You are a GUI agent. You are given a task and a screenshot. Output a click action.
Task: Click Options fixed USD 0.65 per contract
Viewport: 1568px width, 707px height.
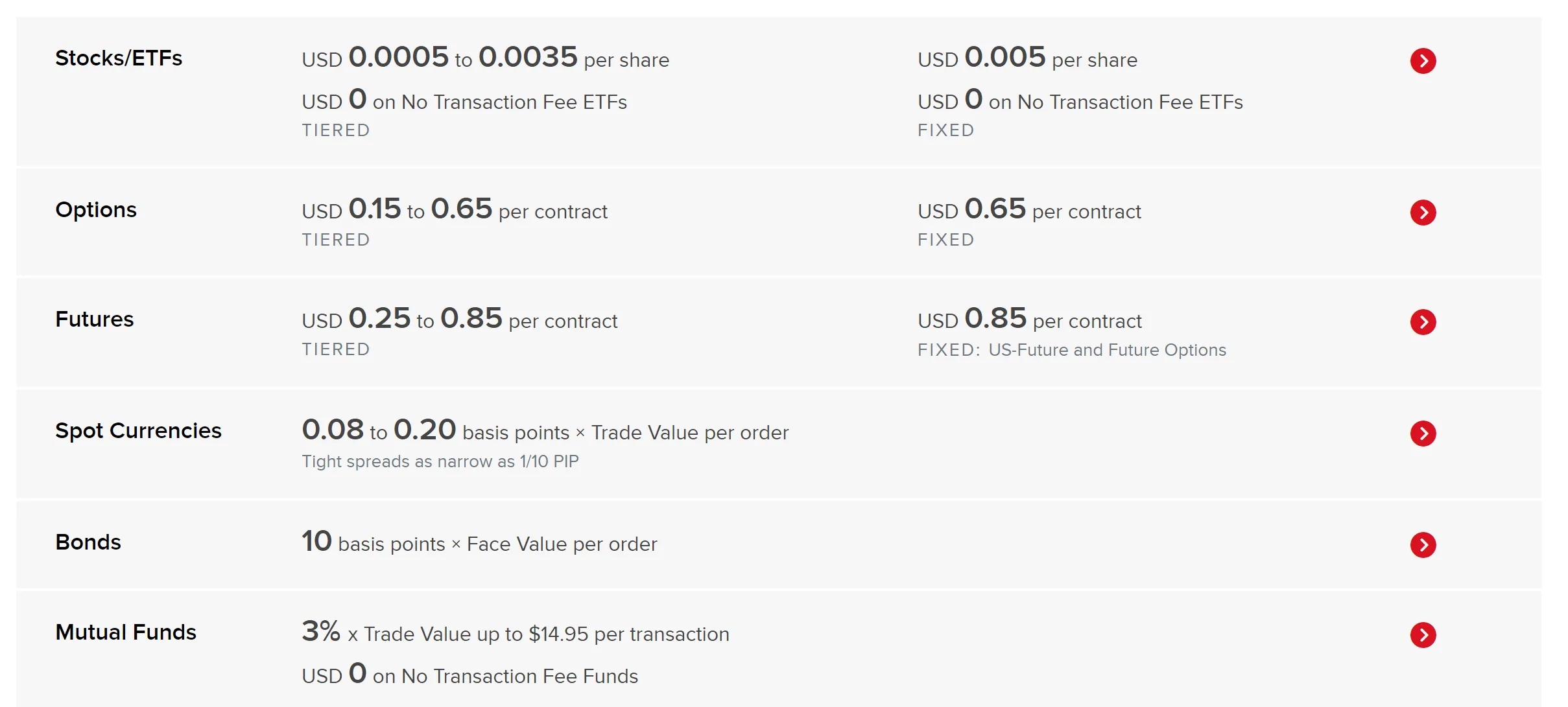pyautogui.click(x=1029, y=210)
